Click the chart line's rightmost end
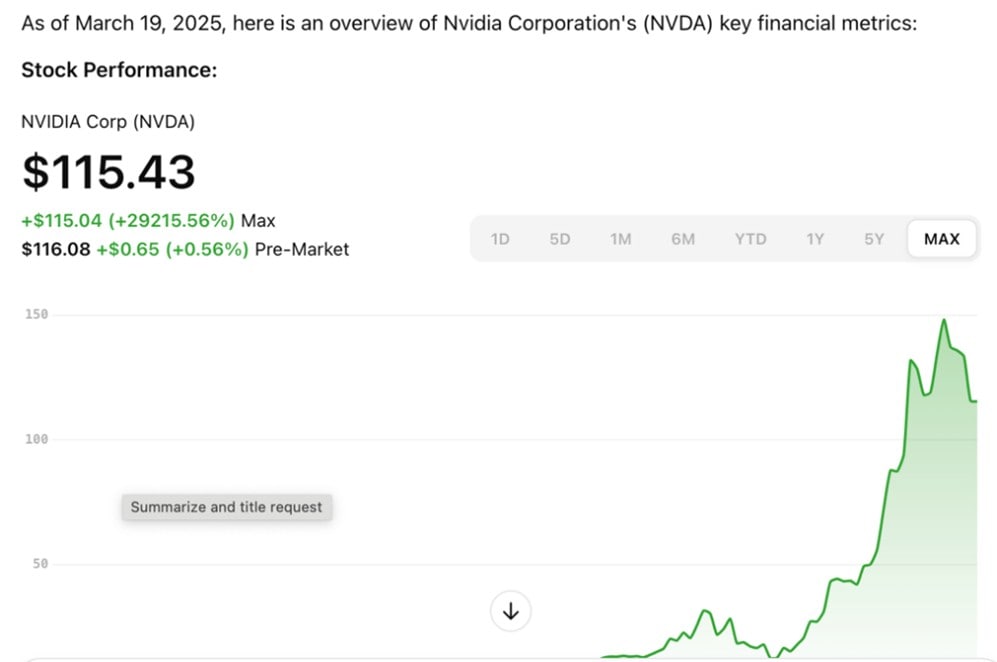 tap(976, 401)
